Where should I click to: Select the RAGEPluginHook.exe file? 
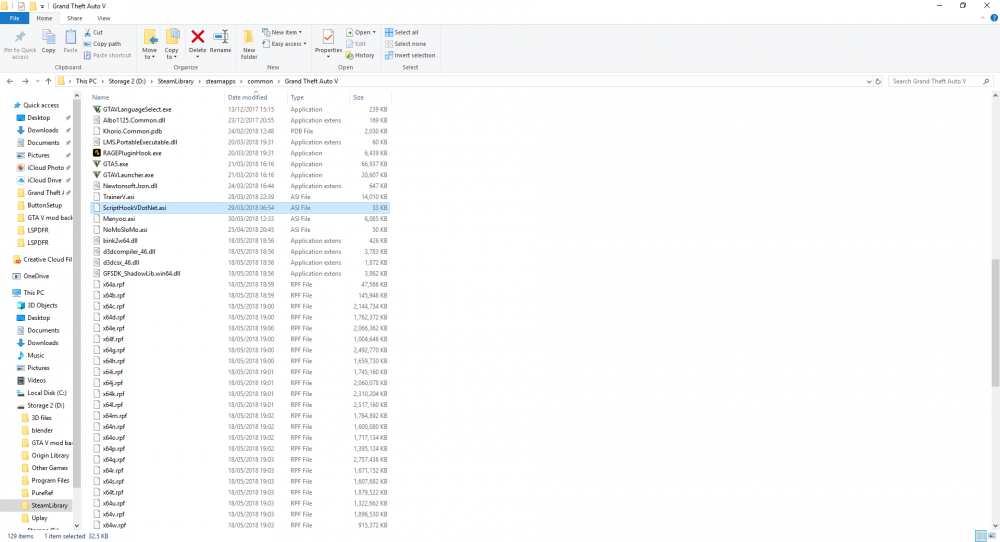click(x=132, y=153)
